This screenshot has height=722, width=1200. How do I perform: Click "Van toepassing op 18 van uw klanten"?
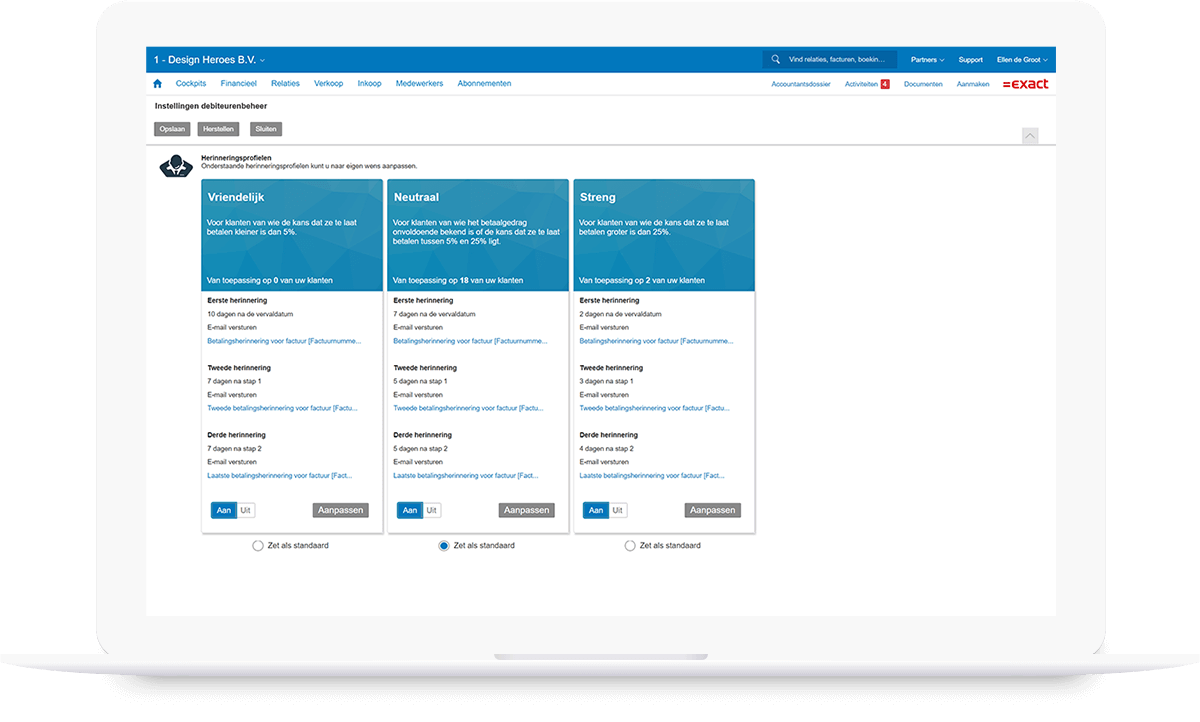(x=457, y=281)
